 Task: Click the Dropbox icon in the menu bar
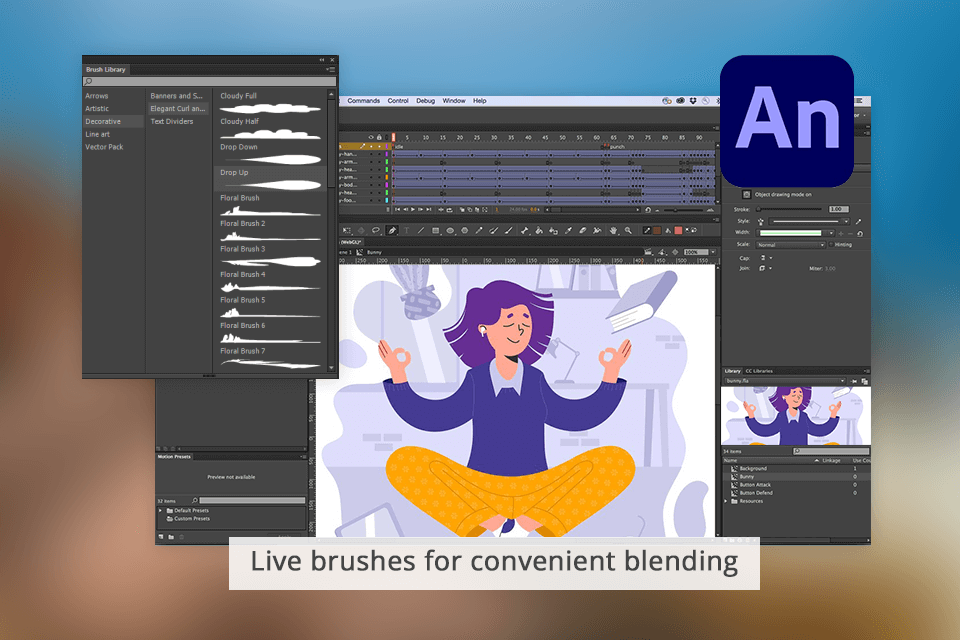pyautogui.click(x=693, y=100)
